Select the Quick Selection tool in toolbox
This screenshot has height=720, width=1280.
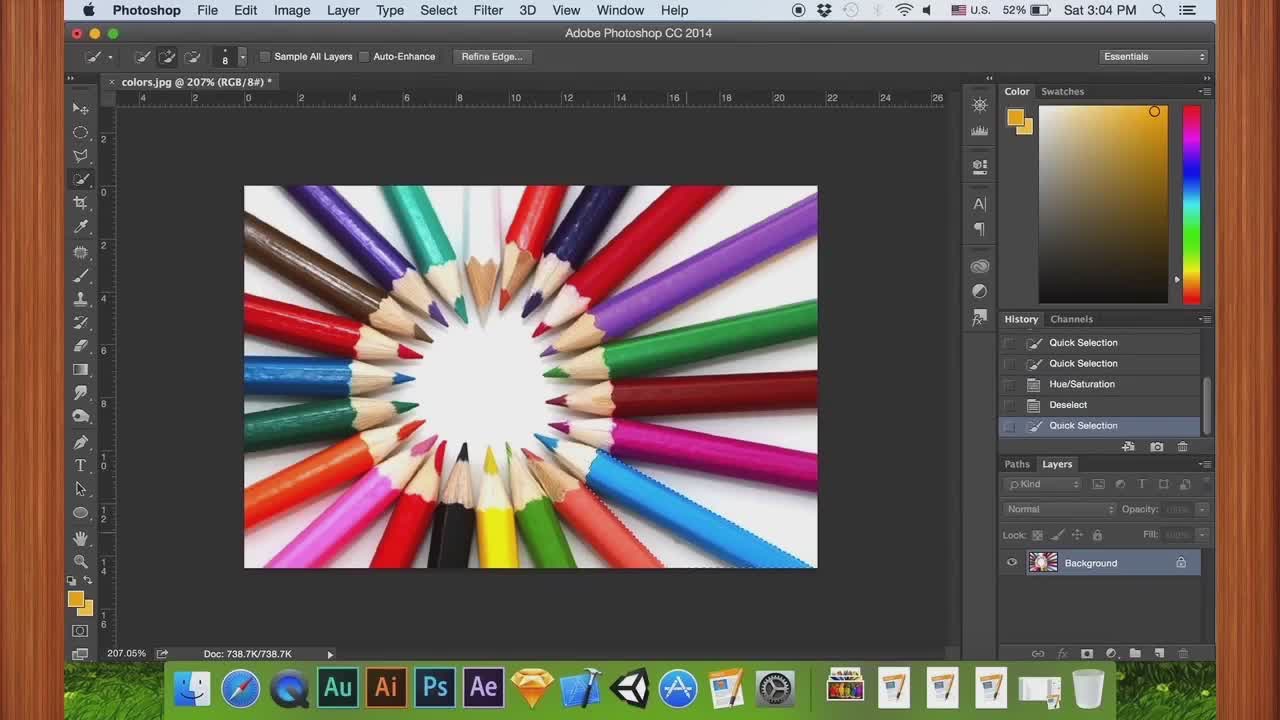click(x=81, y=179)
